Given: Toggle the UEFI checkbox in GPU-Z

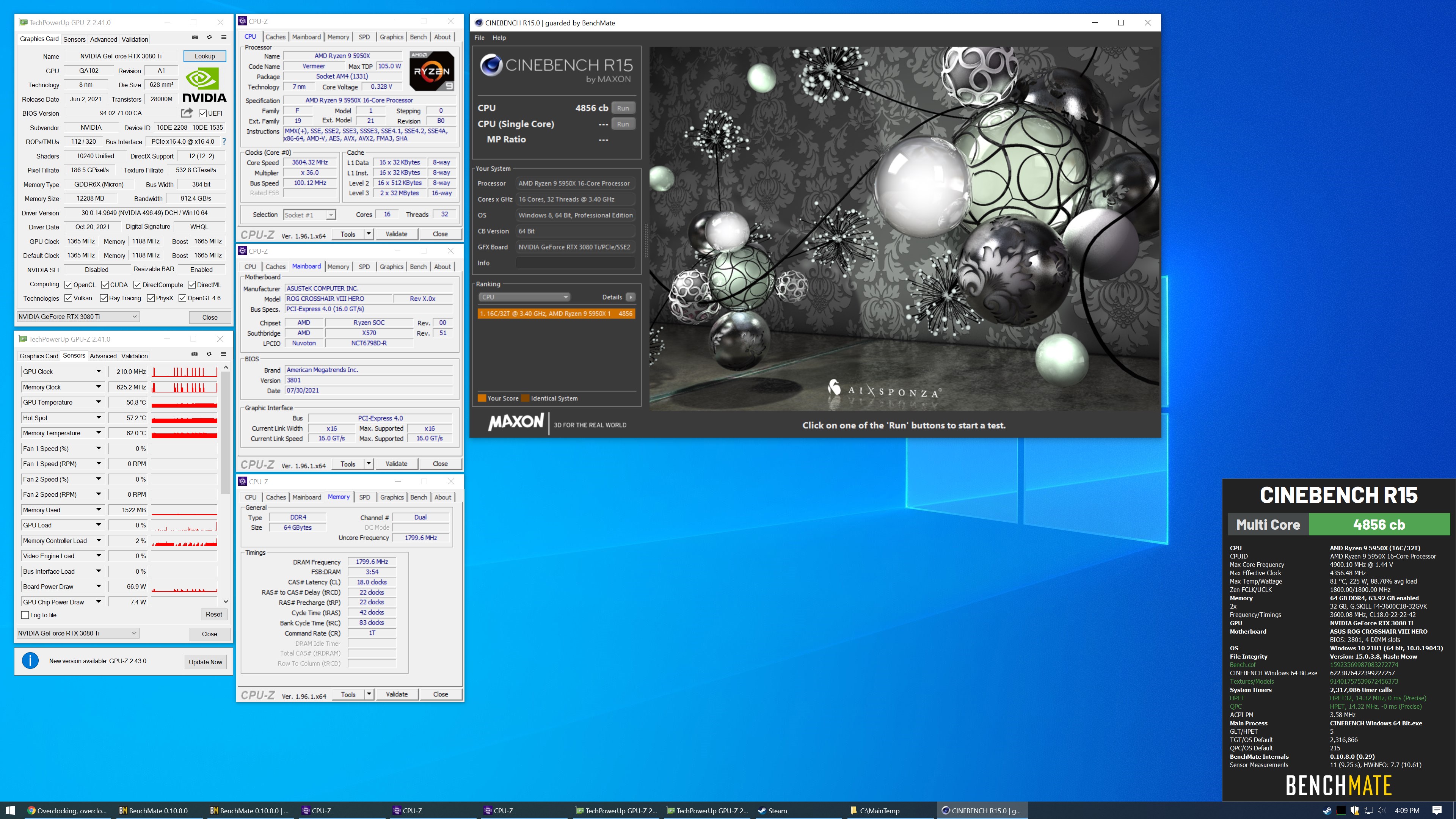Looking at the screenshot, I should click(x=202, y=114).
